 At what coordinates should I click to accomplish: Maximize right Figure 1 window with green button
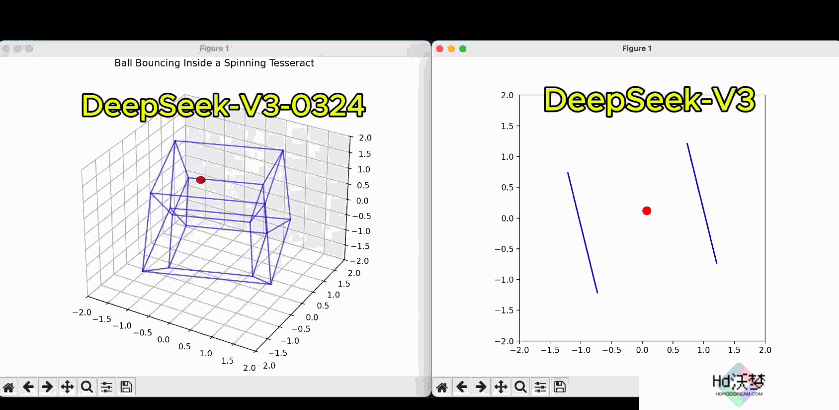(x=463, y=49)
